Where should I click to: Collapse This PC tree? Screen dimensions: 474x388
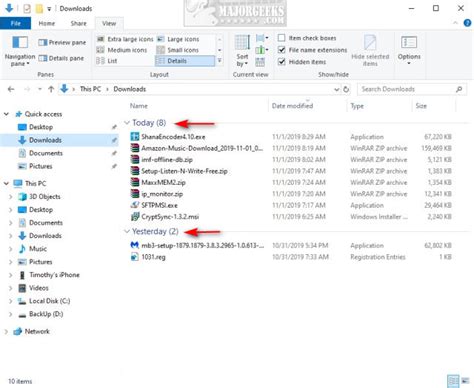6,183
